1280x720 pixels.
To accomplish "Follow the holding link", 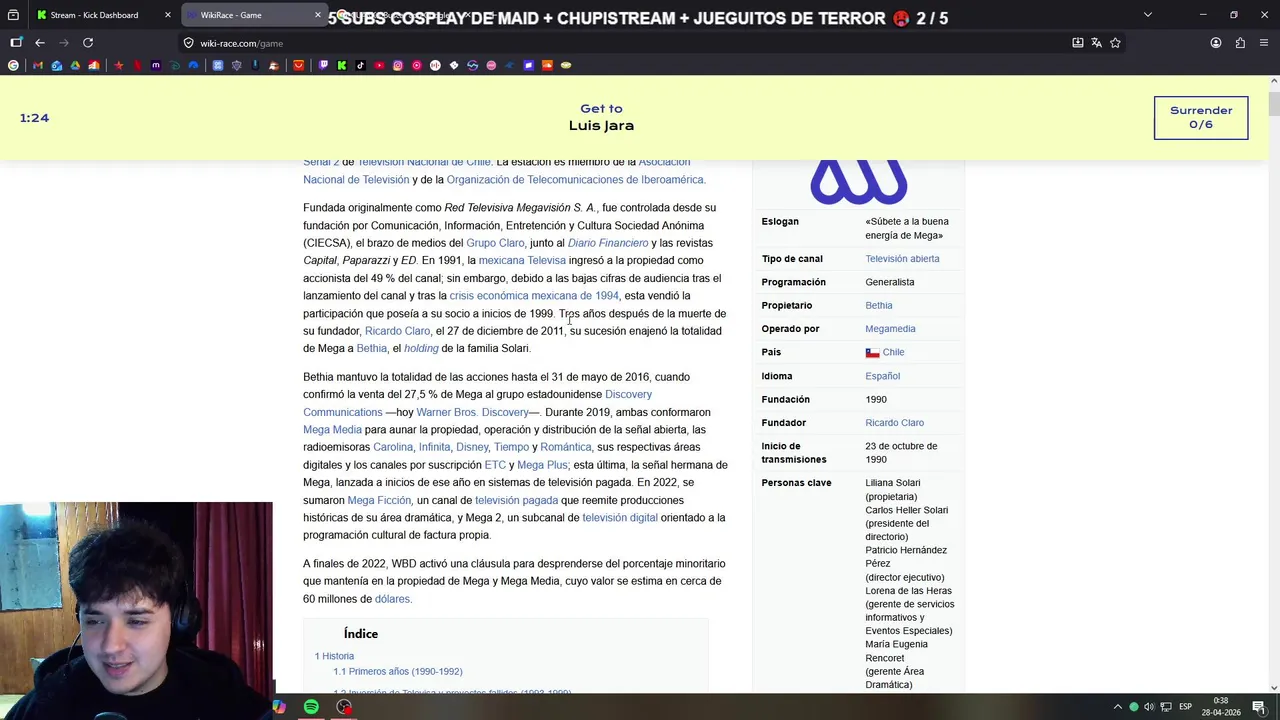I will 421,348.
